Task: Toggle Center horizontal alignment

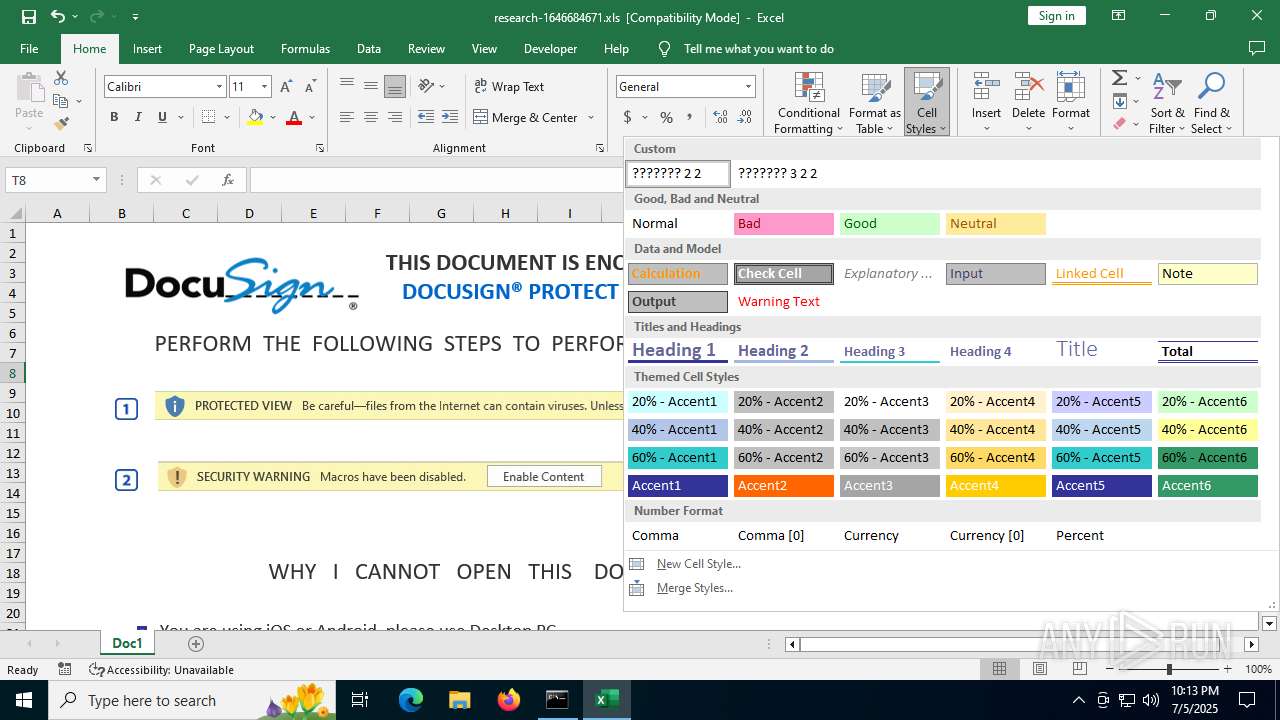Action: pos(371,117)
